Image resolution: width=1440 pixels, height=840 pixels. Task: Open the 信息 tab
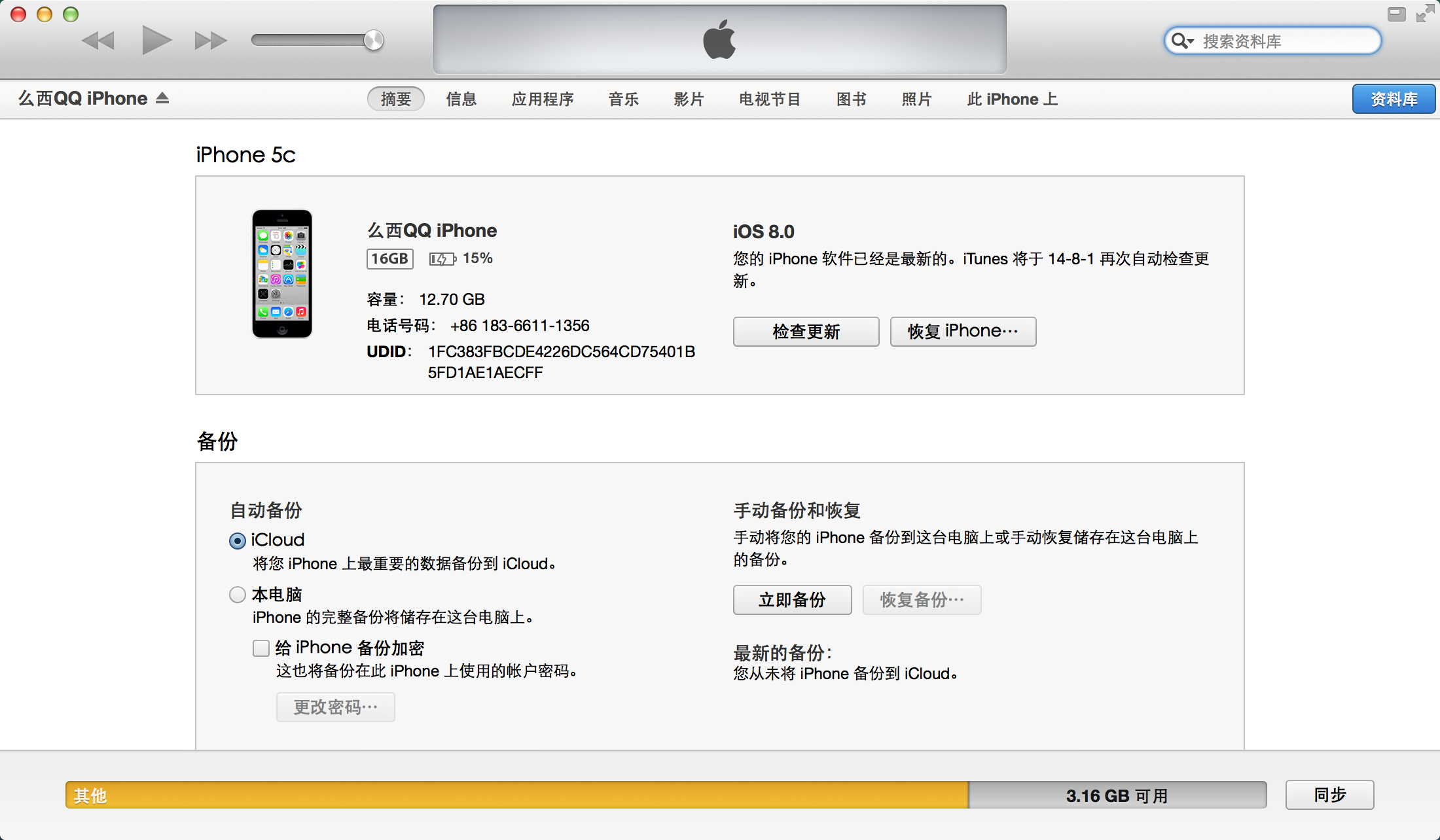click(x=461, y=99)
